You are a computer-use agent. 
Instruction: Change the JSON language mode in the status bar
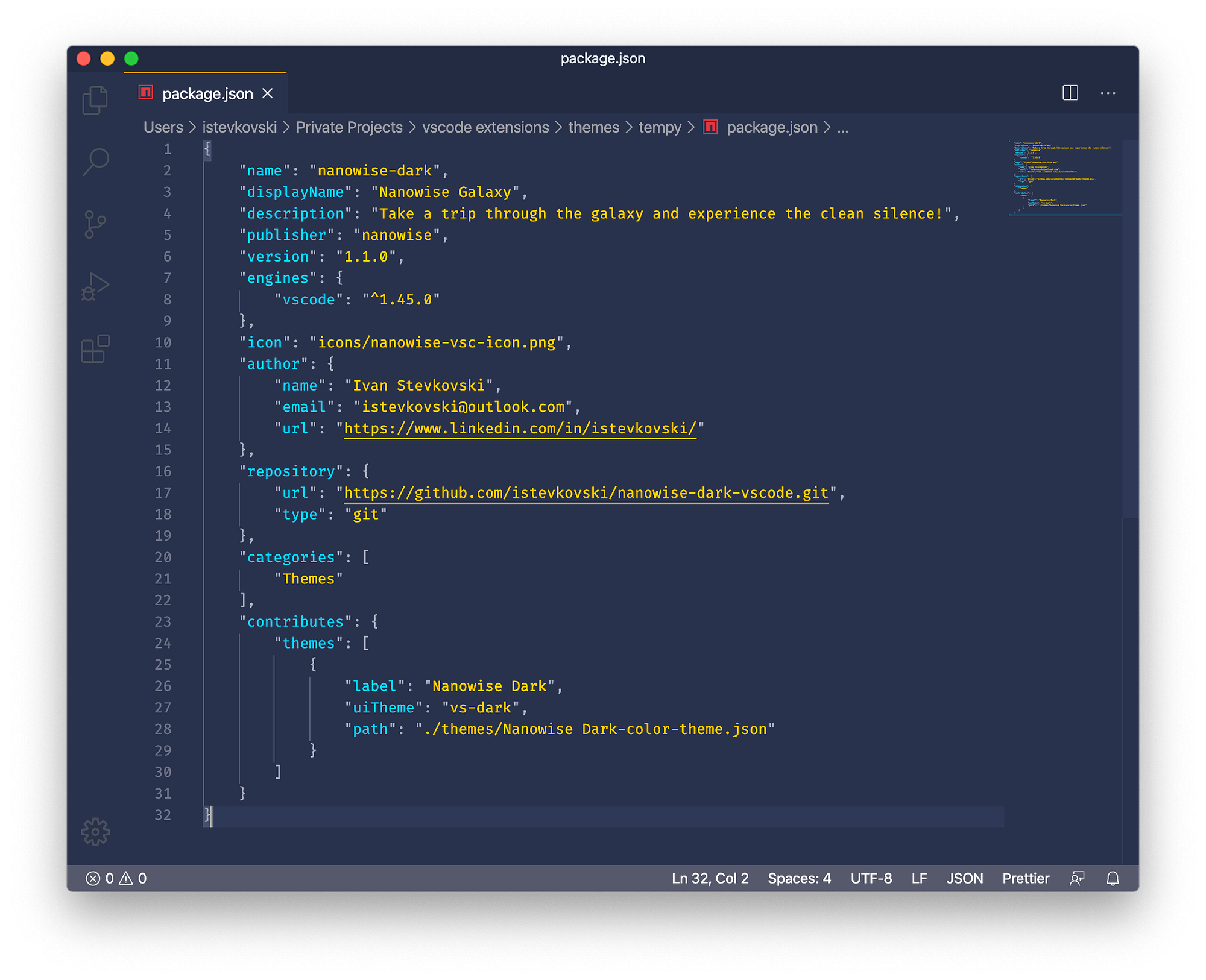click(964, 878)
